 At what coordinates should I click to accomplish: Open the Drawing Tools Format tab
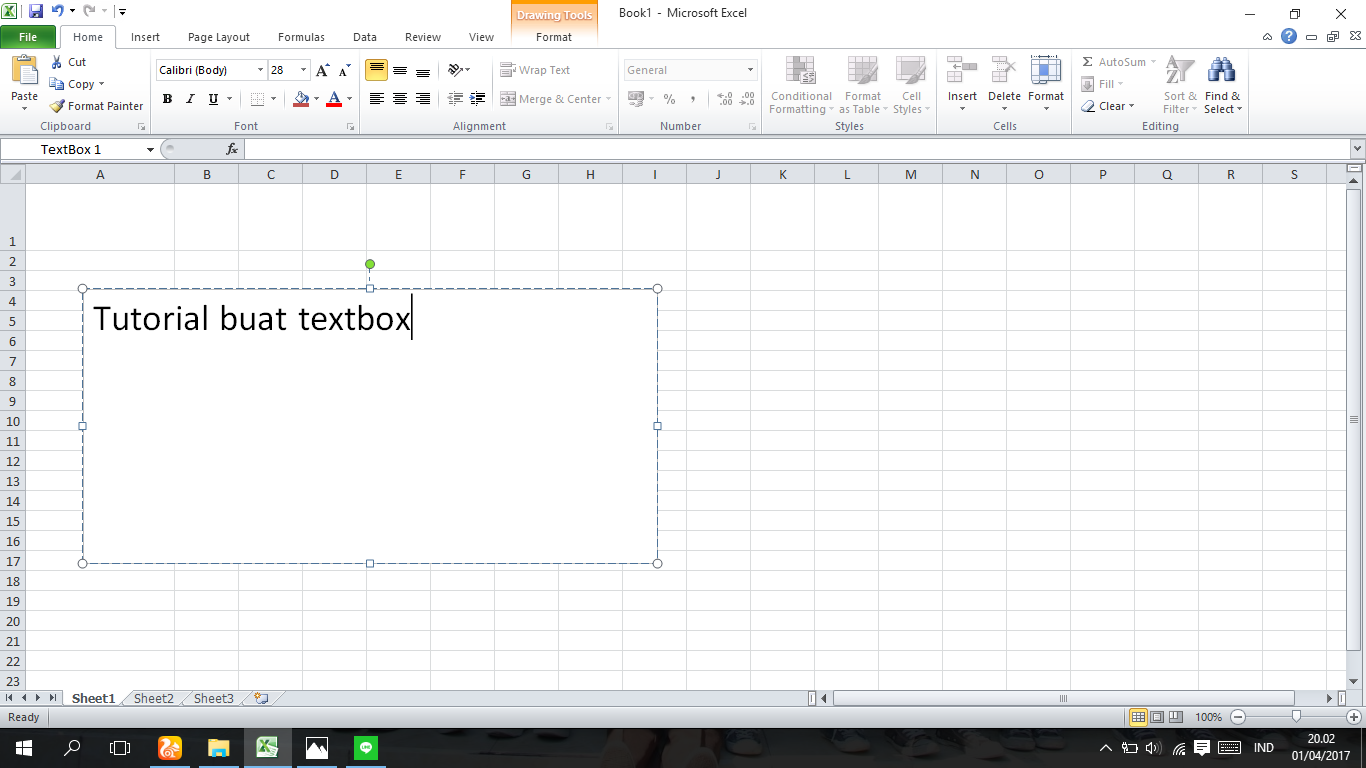554,36
